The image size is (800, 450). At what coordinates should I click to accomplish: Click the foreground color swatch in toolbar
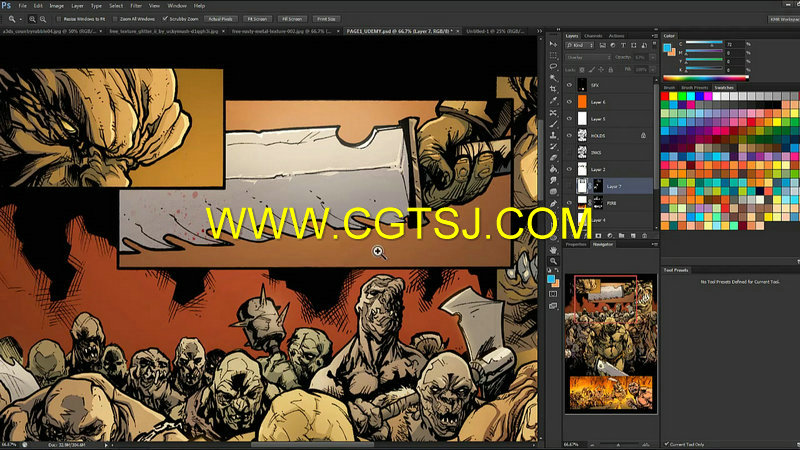[x=551, y=279]
